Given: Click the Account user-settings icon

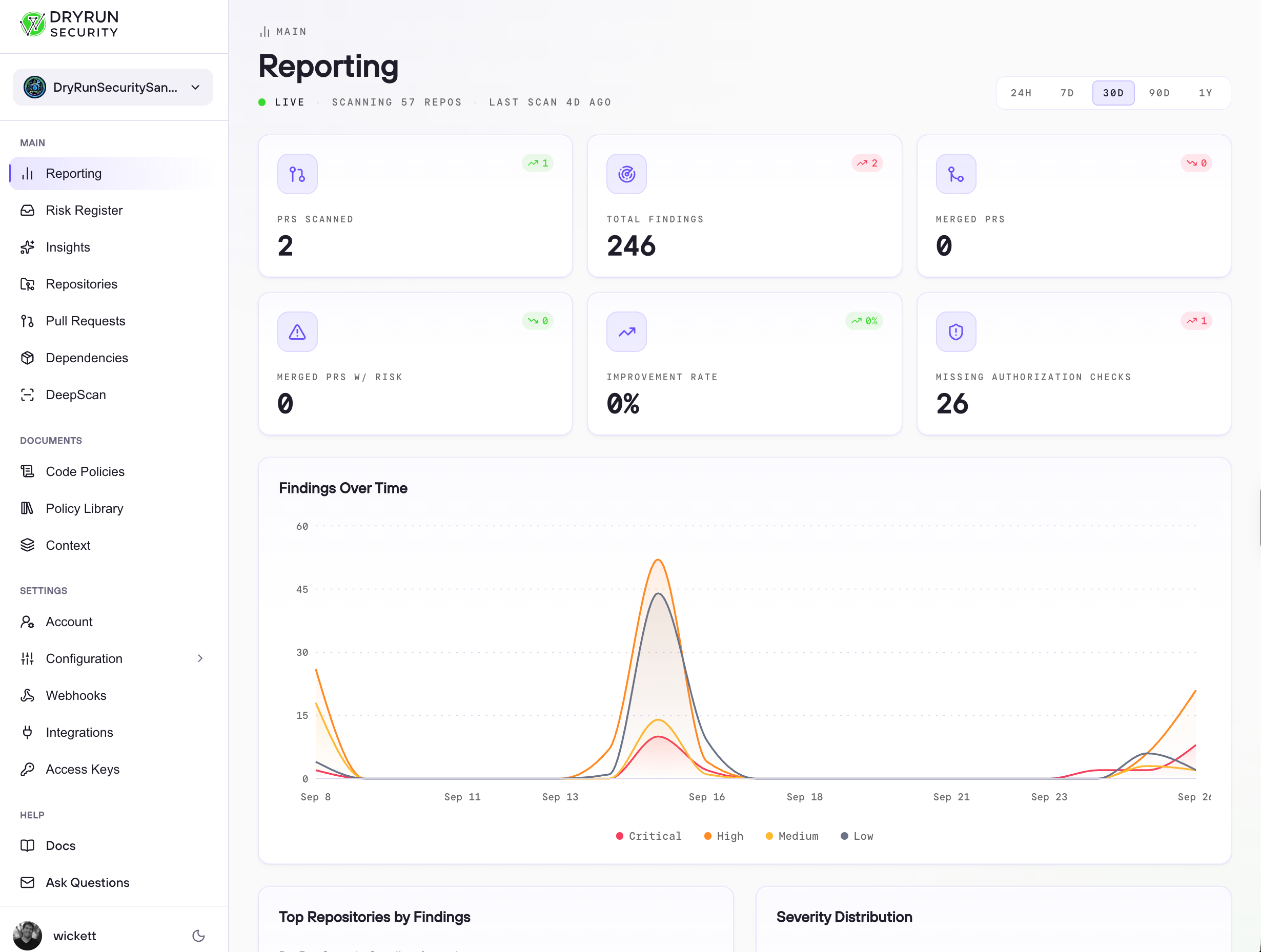Looking at the screenshot, I should (x=27, y=622).
